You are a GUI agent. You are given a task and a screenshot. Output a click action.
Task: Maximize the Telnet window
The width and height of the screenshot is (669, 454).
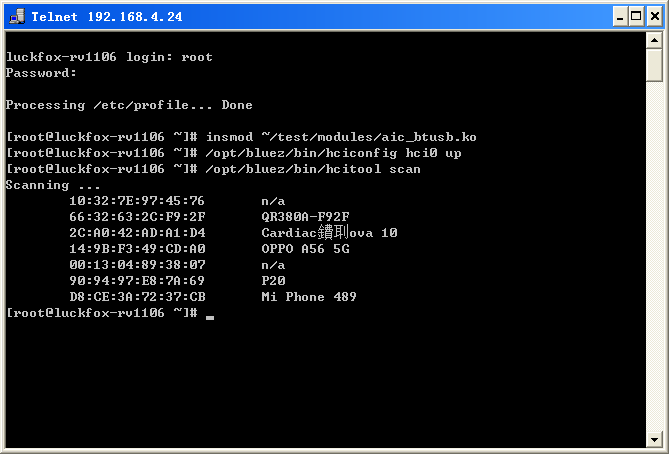pos(636,16)
